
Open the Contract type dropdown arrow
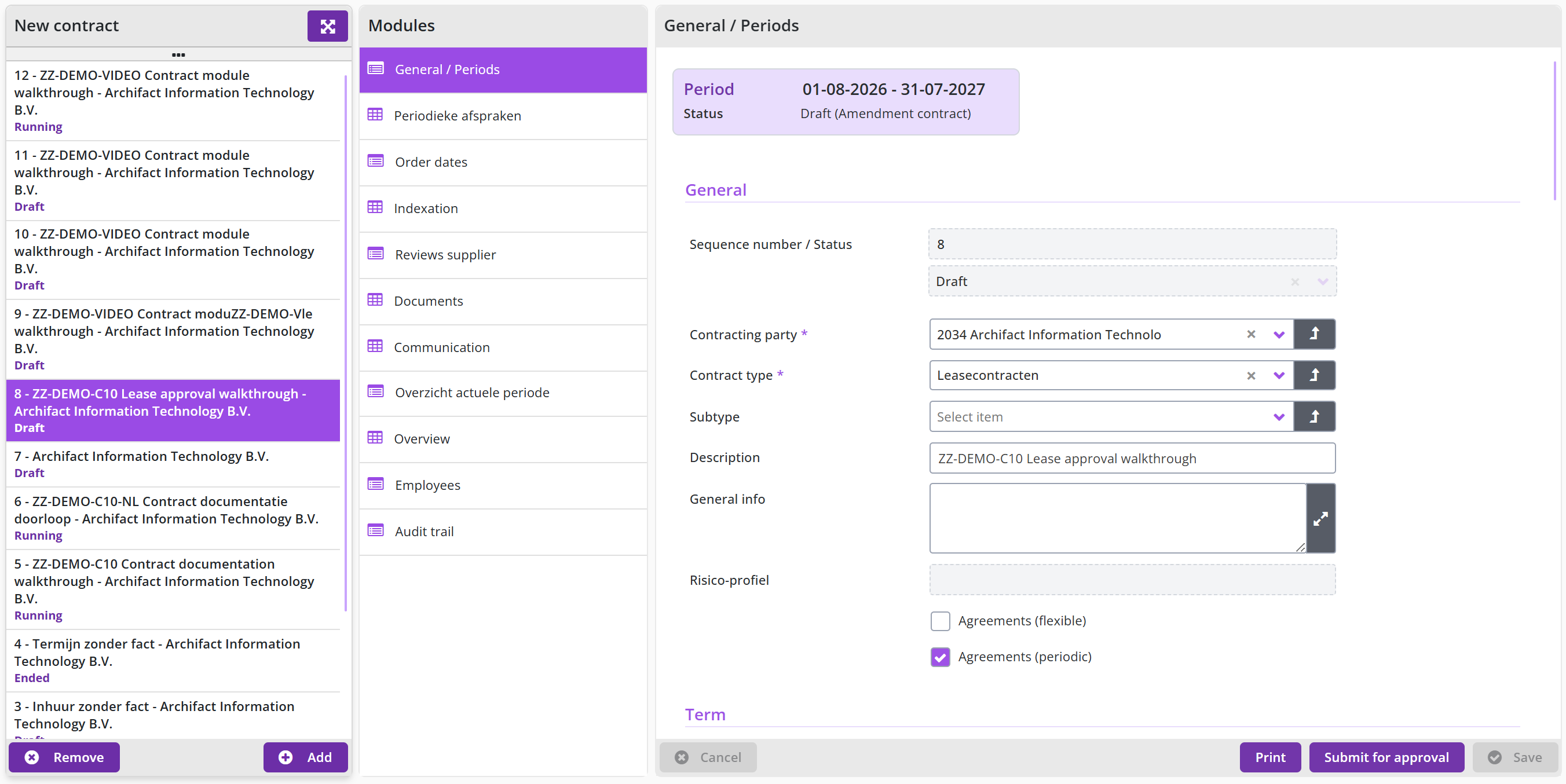click(1279, 376)
